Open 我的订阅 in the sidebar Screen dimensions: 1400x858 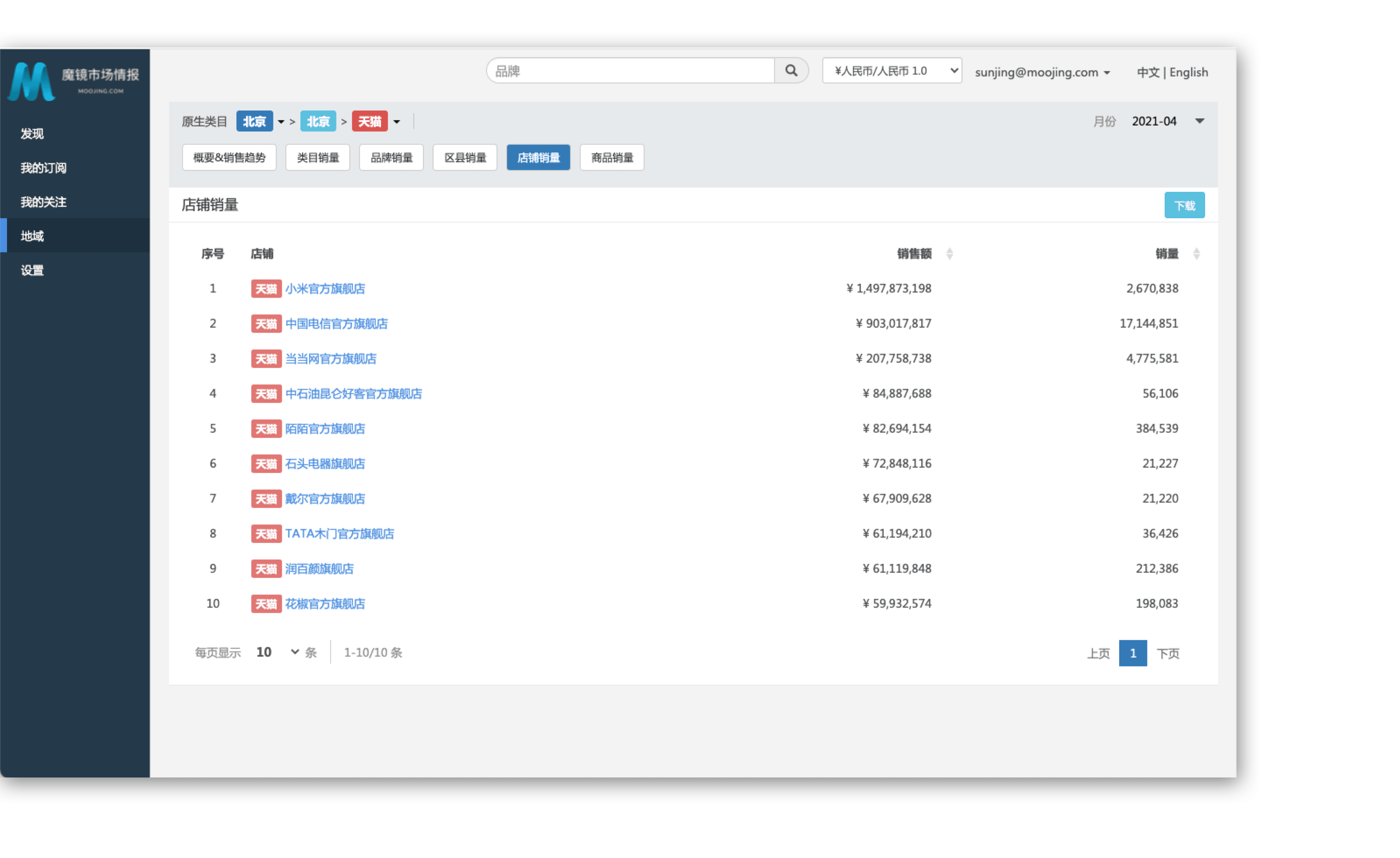[44, 168]
